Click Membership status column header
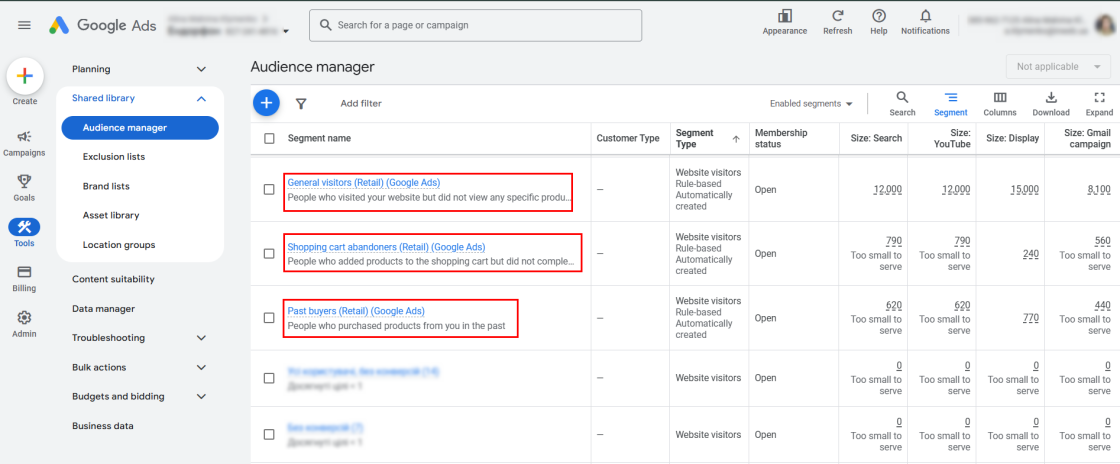The image size is (1120, 464). [781, 138]
